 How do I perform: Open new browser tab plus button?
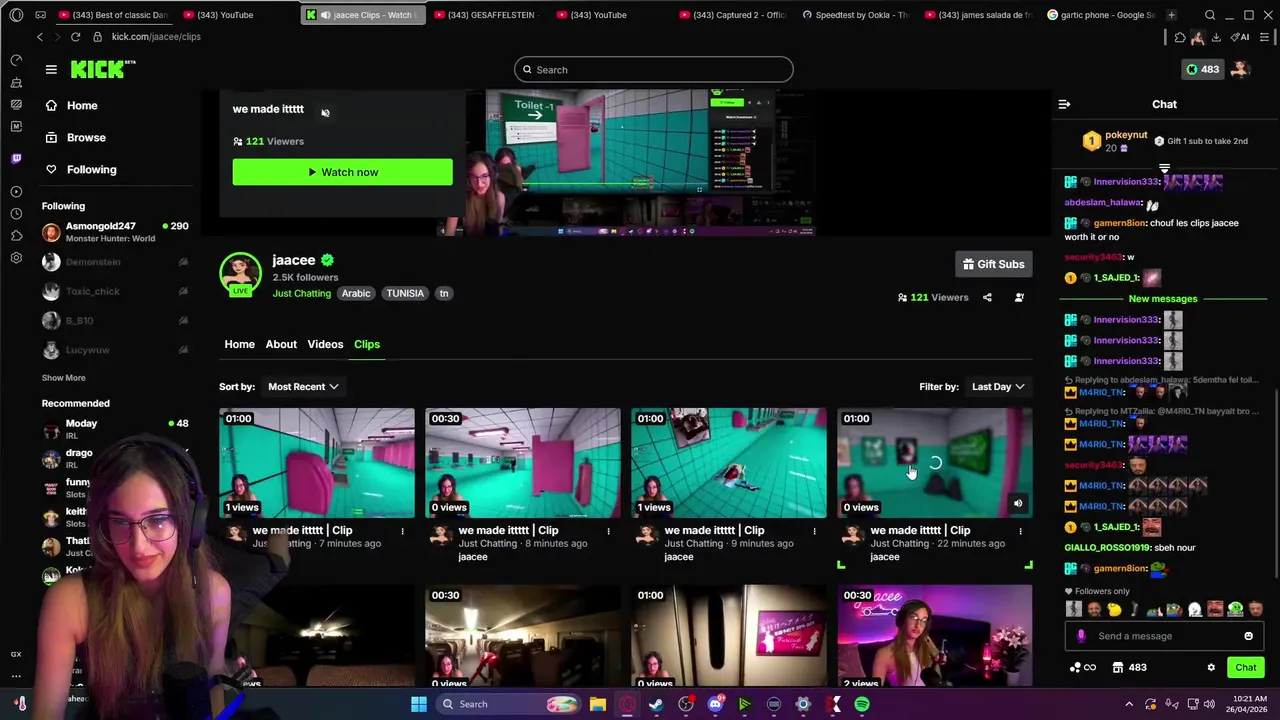tap(1171, 15)
